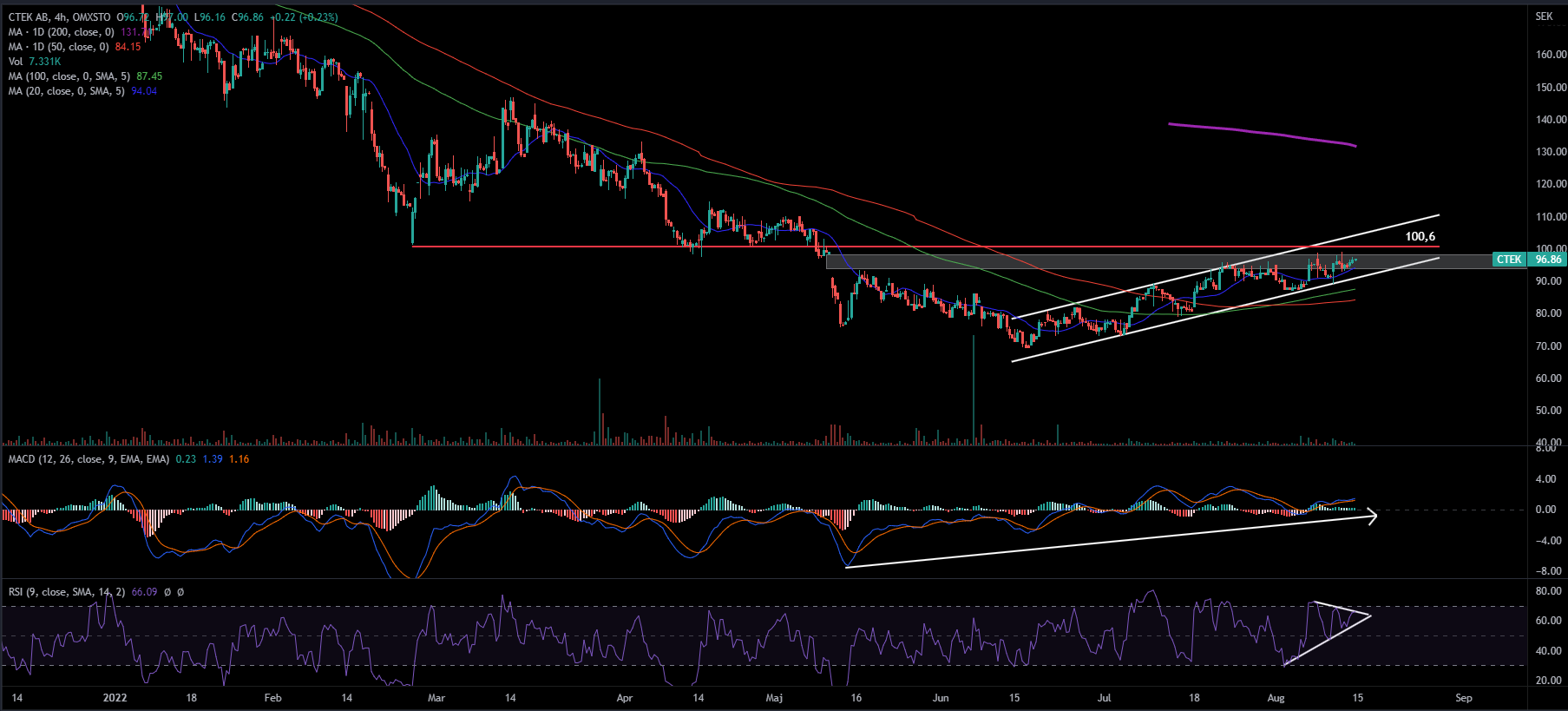Click the 2022 label on time axis
Screen dimensions: 1568x711
point(115,698)
